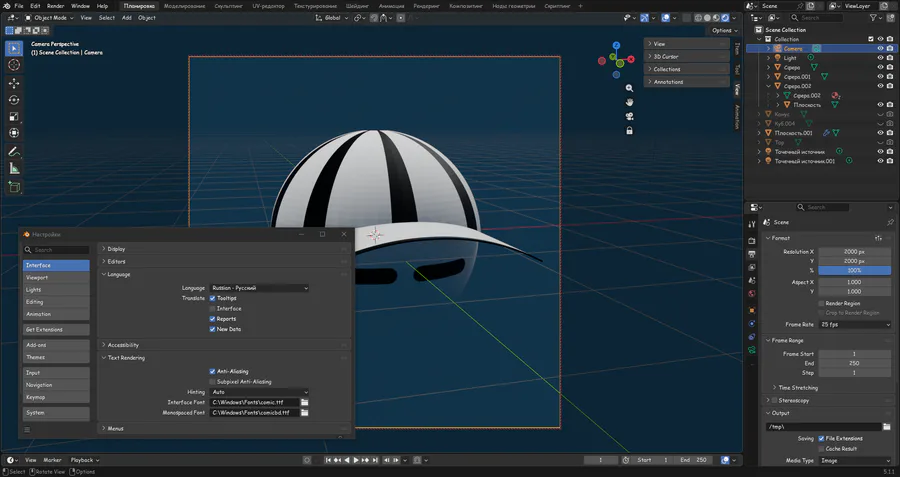This screenshot has width=900, height=477.
Task: Select the Measure tool
Action: [14, 169]
